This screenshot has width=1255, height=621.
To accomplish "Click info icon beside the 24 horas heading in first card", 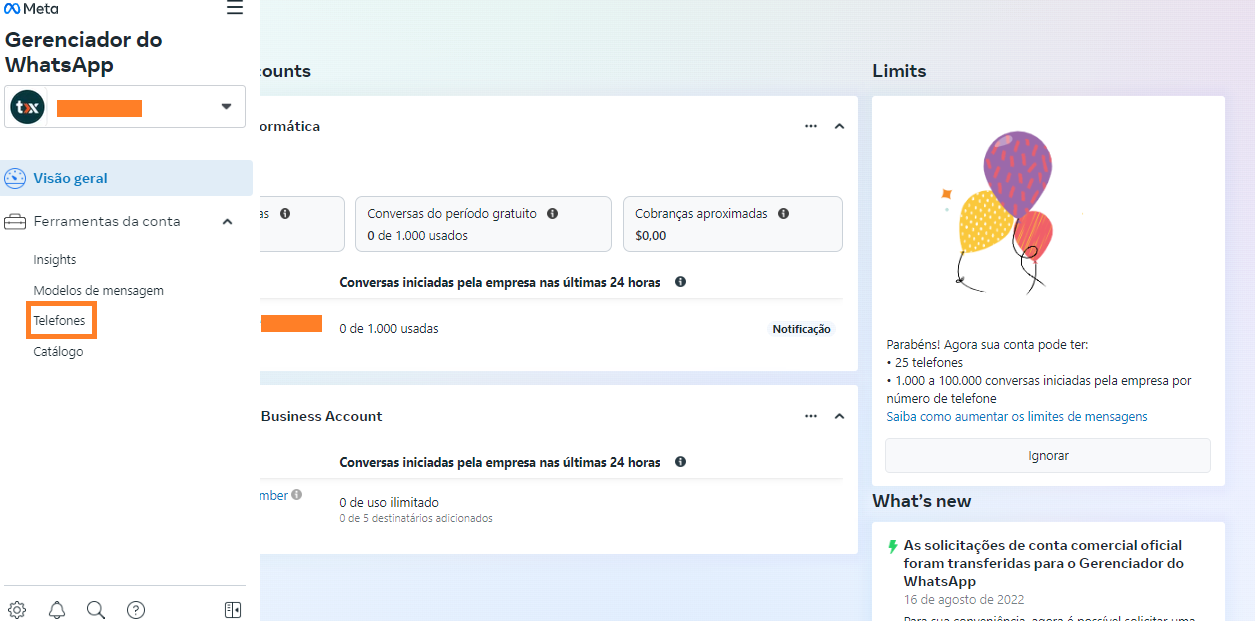I will click(x=680, y=282).
